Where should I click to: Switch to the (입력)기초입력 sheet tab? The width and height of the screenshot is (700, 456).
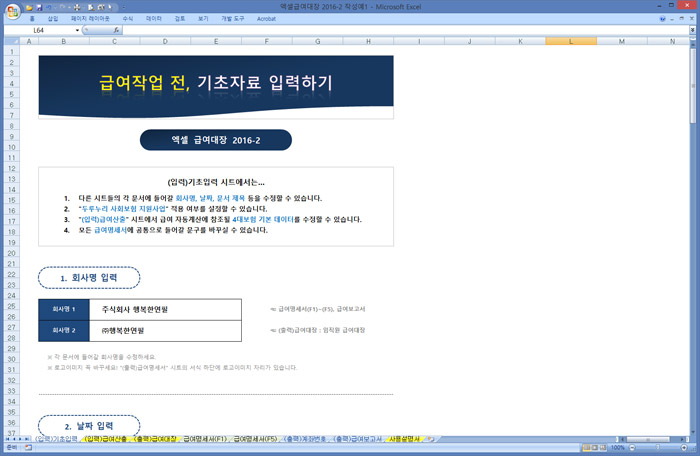pyautogui.click(x=56, y=439)
